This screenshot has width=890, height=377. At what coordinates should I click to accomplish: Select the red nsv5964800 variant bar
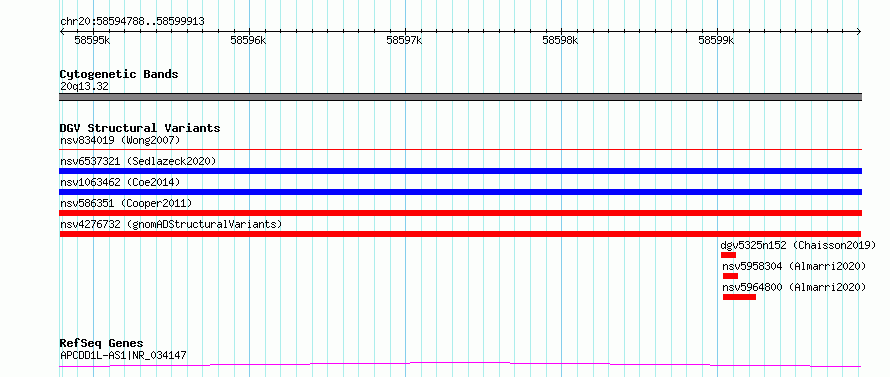point(740,297)
